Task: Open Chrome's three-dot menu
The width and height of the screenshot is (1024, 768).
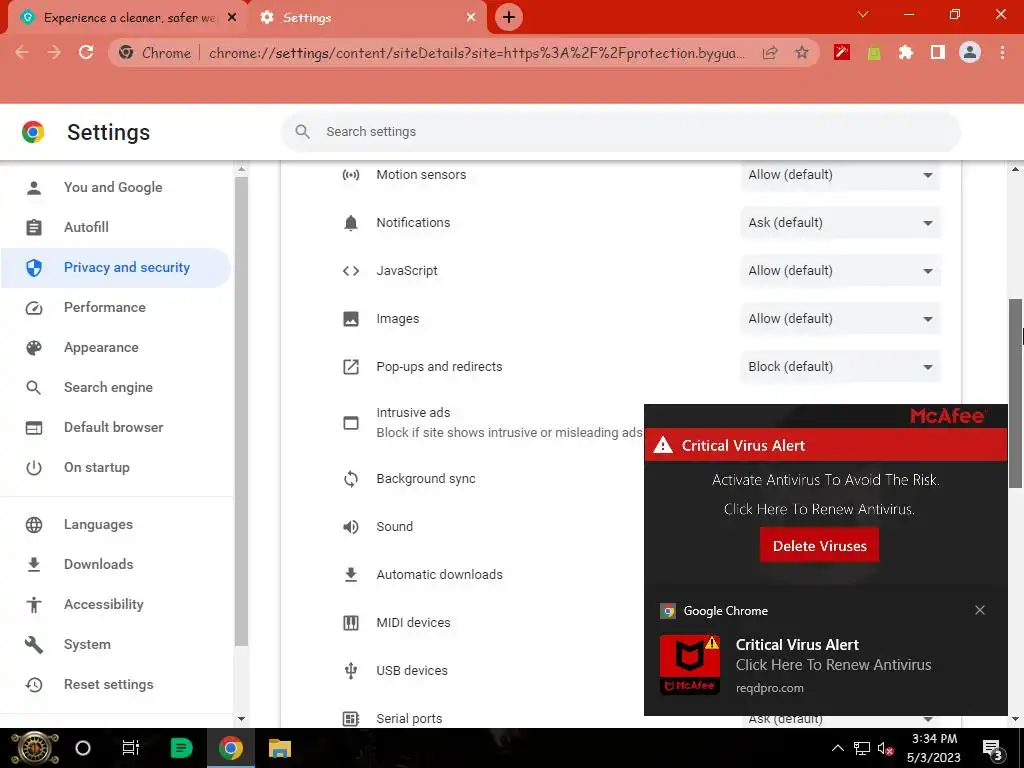Action: click(x=1002, y=52)
